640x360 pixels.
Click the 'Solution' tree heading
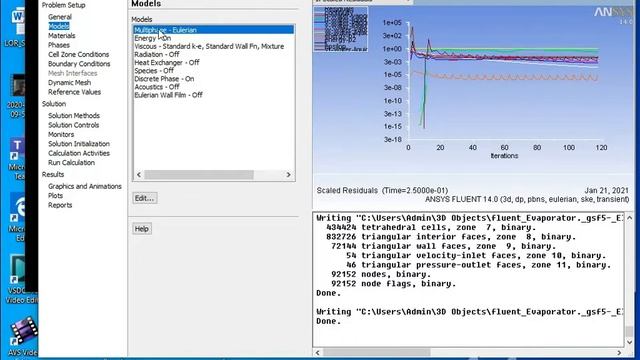click(x=53, y=104)
